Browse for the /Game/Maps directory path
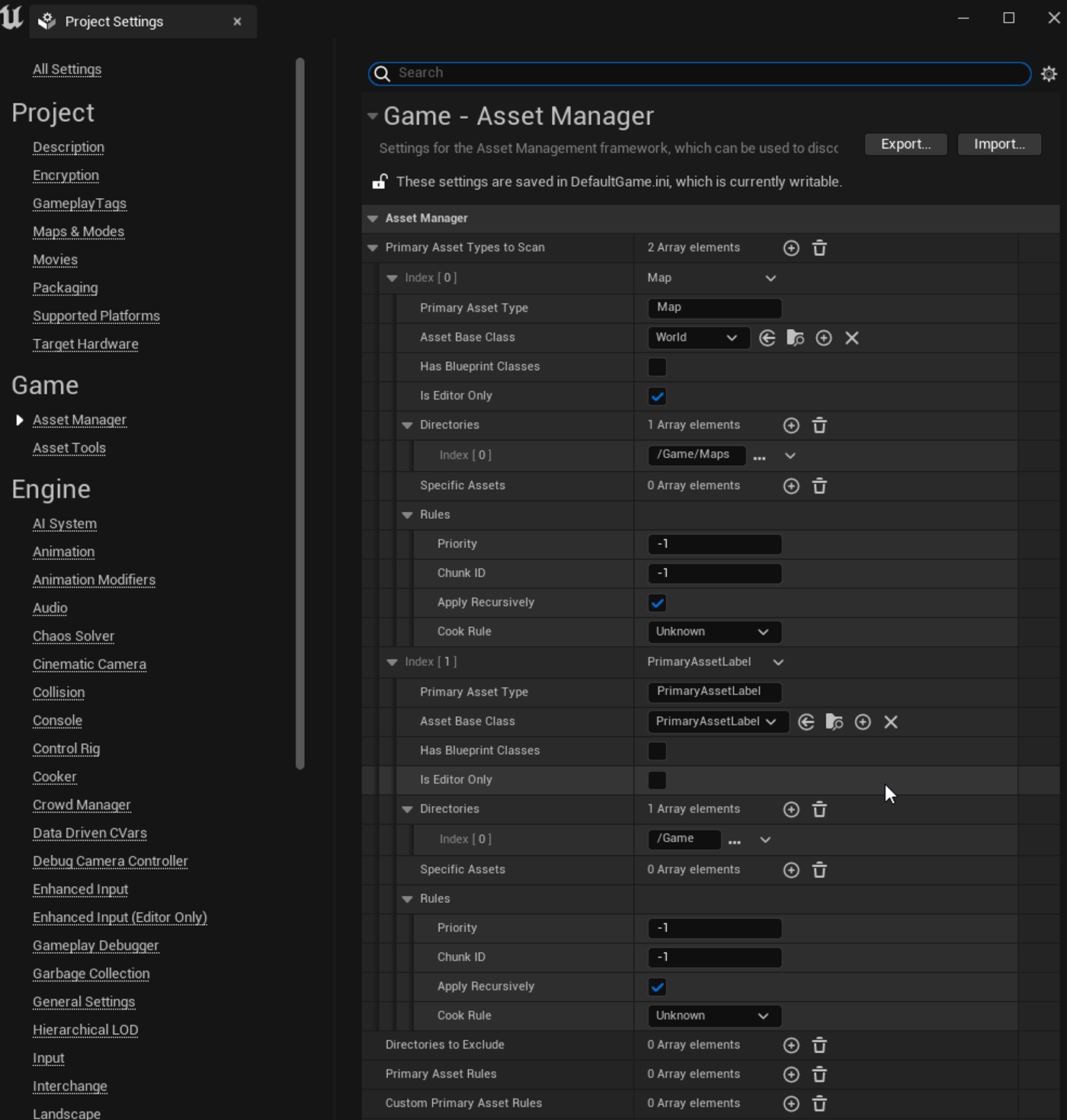This screenshot has height=1120, width=1067. pyautogui.click(x=759, y=456)
